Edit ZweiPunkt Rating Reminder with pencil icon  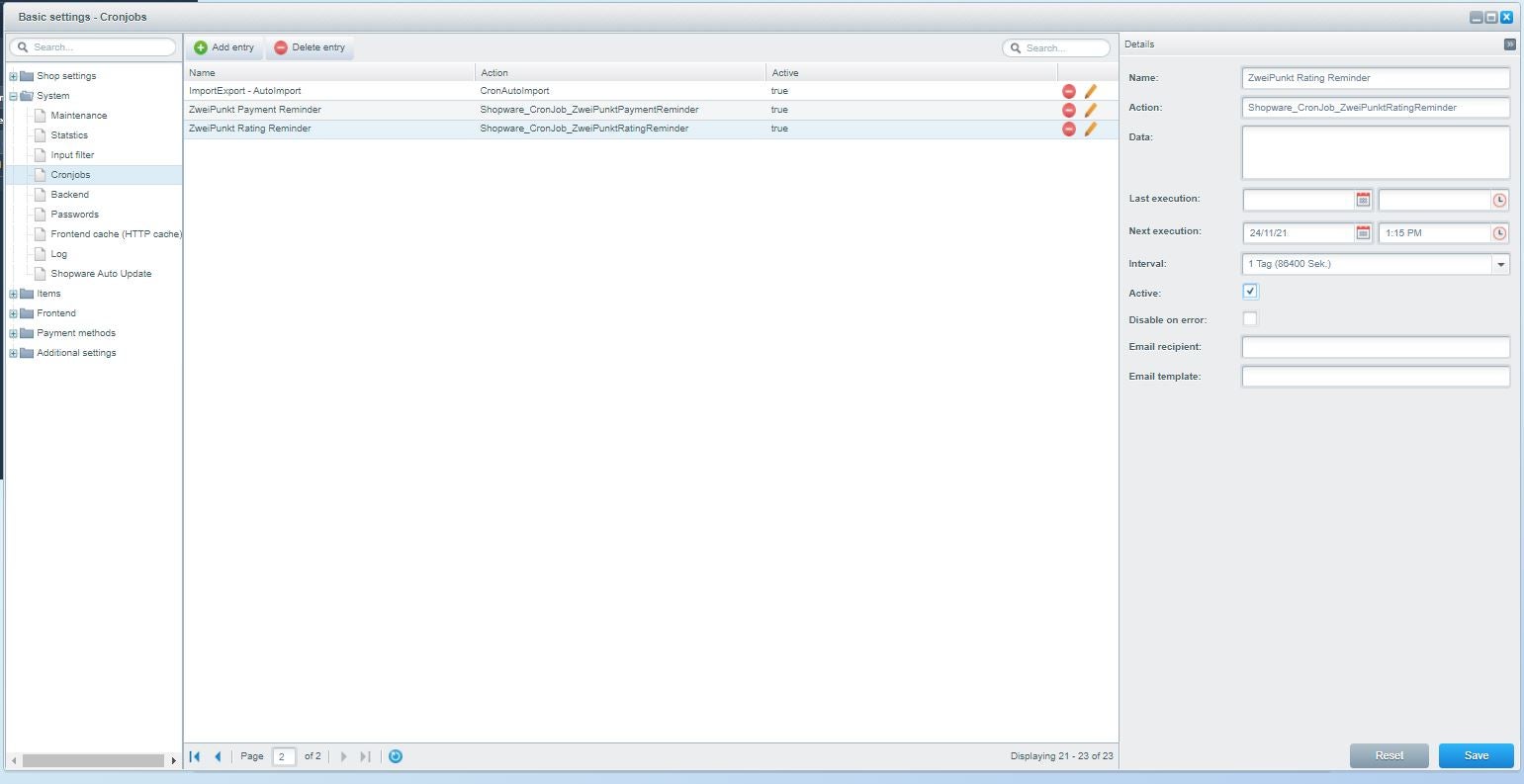coord(1091,129)
